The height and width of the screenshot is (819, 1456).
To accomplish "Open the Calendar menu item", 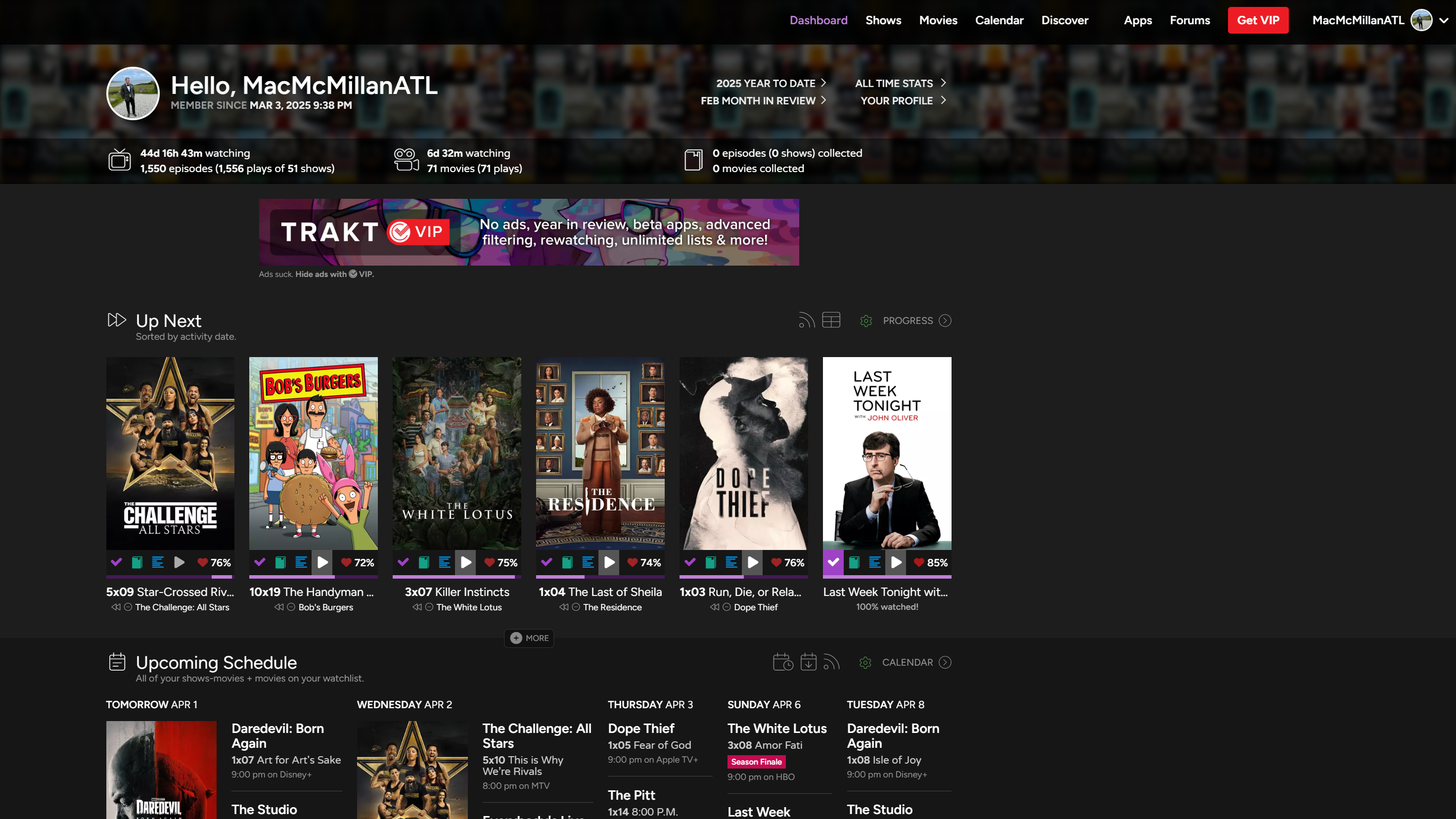I will tap(999, 20).
